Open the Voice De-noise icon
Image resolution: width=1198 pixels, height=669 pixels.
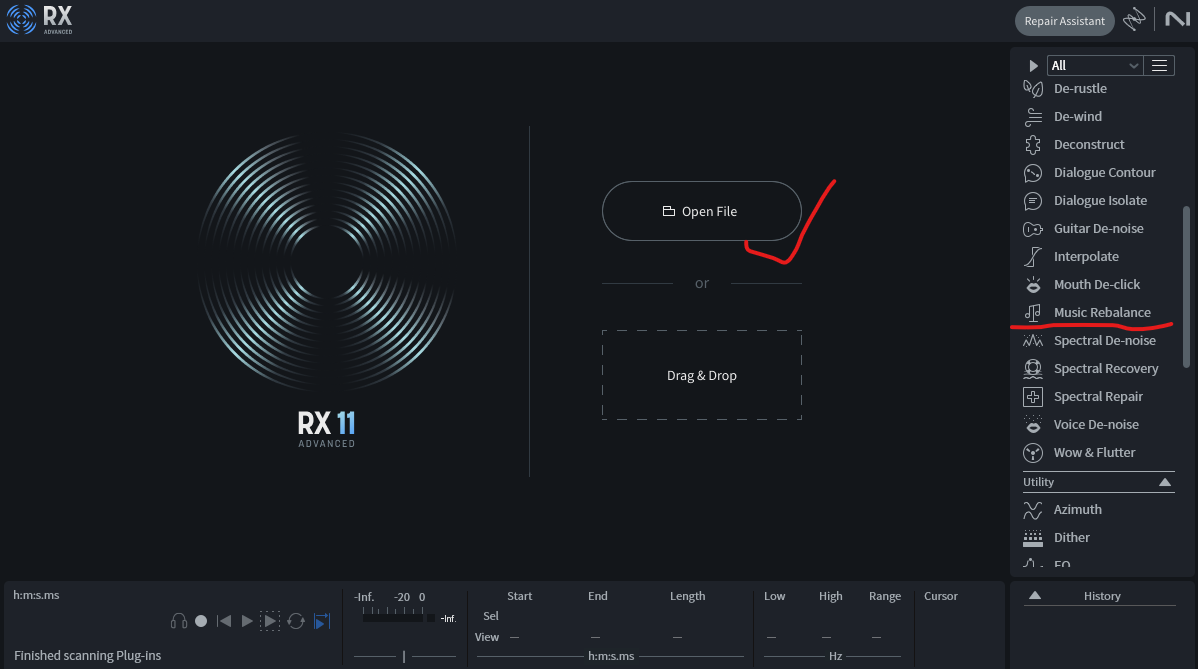(x=1033, y=425)
